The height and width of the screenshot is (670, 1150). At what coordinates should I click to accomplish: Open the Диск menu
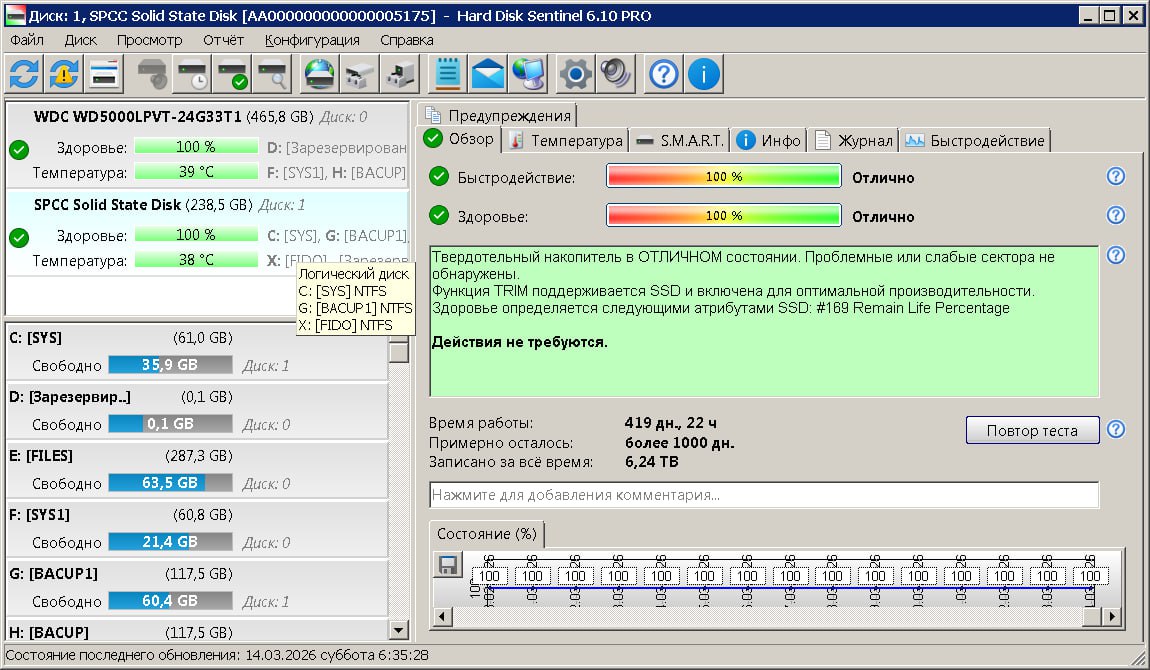[80, 40]
